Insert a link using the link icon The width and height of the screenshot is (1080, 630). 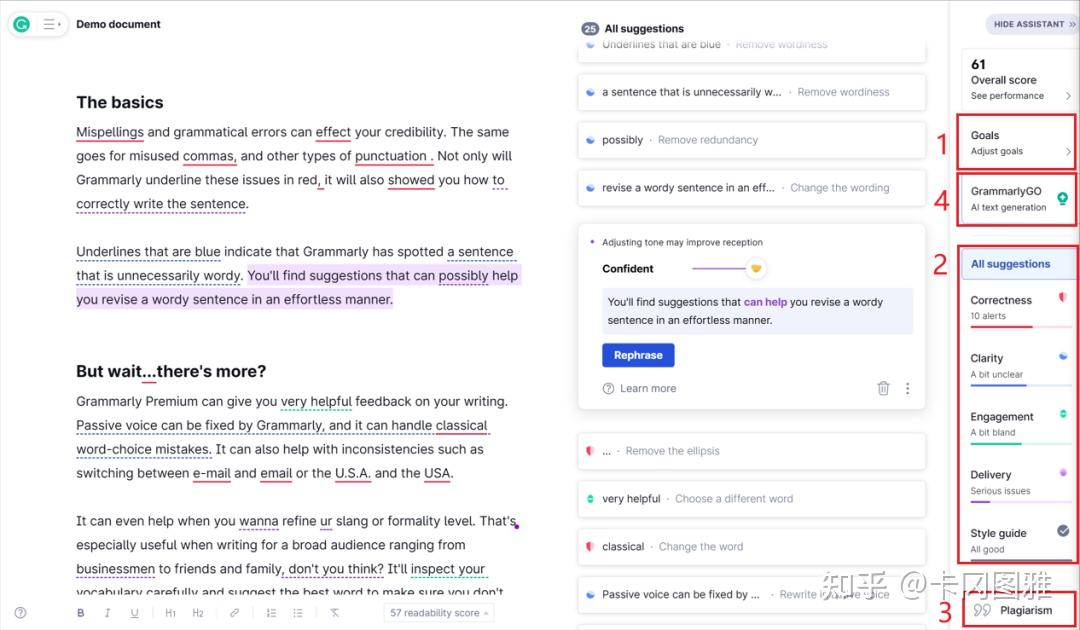point(232,612)
